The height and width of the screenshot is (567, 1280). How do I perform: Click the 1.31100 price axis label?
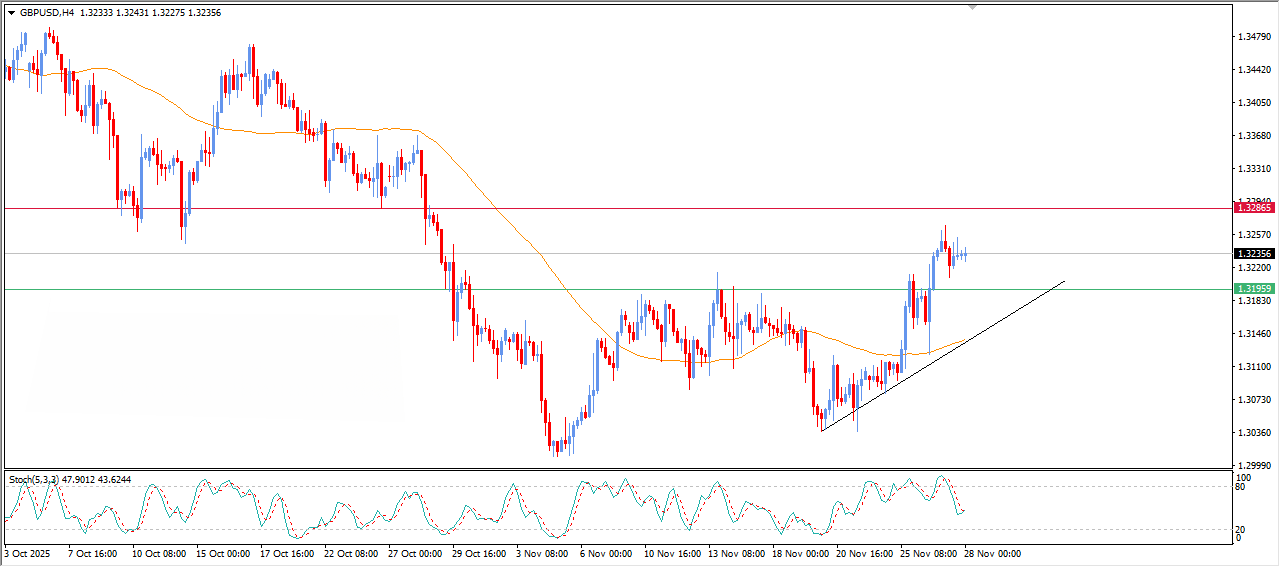coord(1254,367)
